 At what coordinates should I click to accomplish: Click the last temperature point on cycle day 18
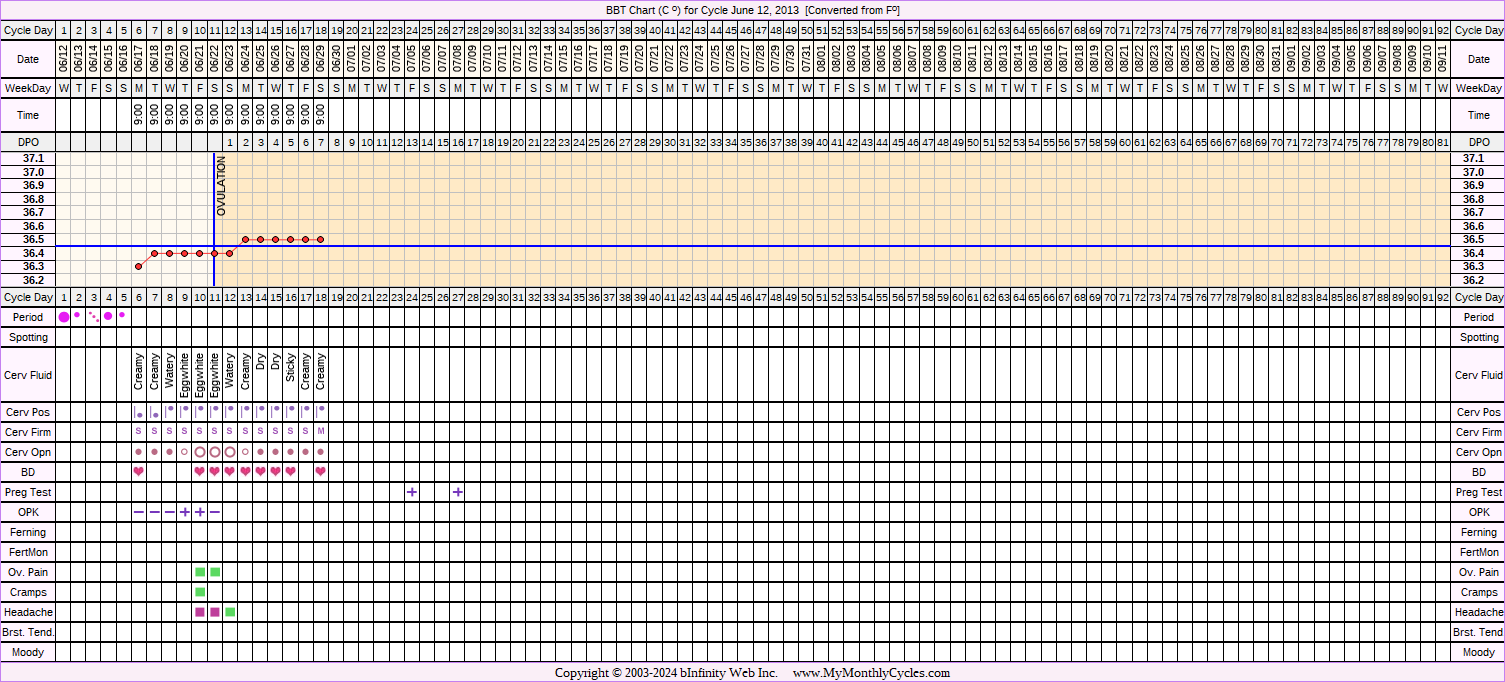pyautogui.click(x=321, y=239)
